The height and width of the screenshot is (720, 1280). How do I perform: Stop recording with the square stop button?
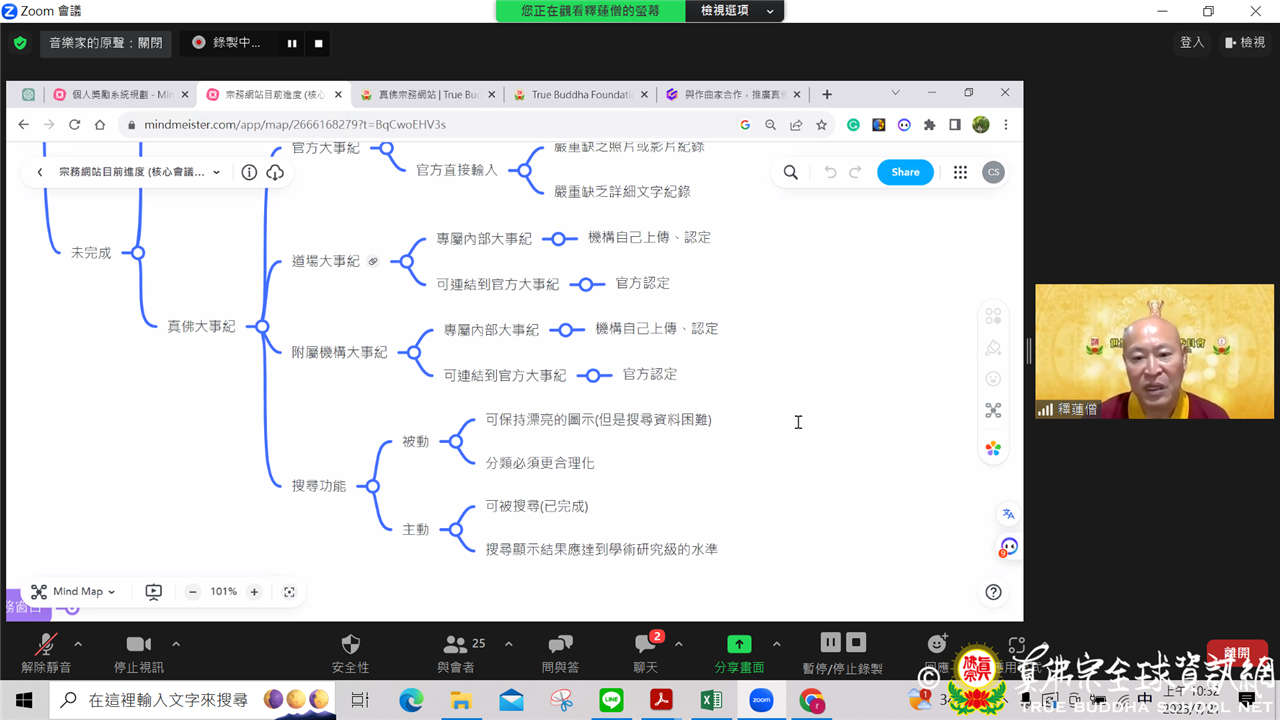click(319, 43)
